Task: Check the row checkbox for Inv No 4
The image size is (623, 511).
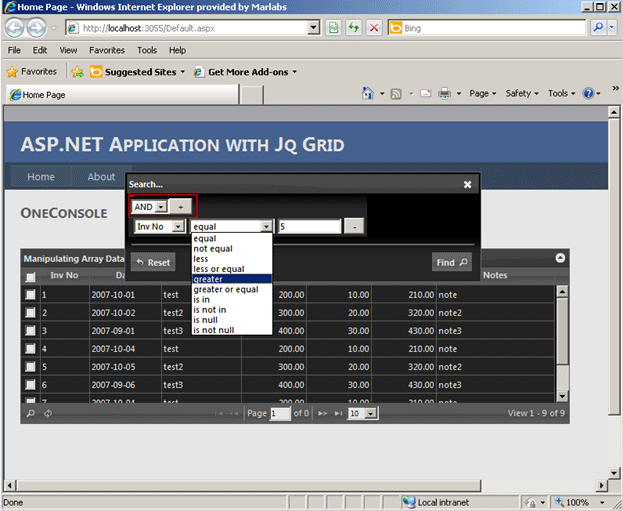Action: pos(30,348)
